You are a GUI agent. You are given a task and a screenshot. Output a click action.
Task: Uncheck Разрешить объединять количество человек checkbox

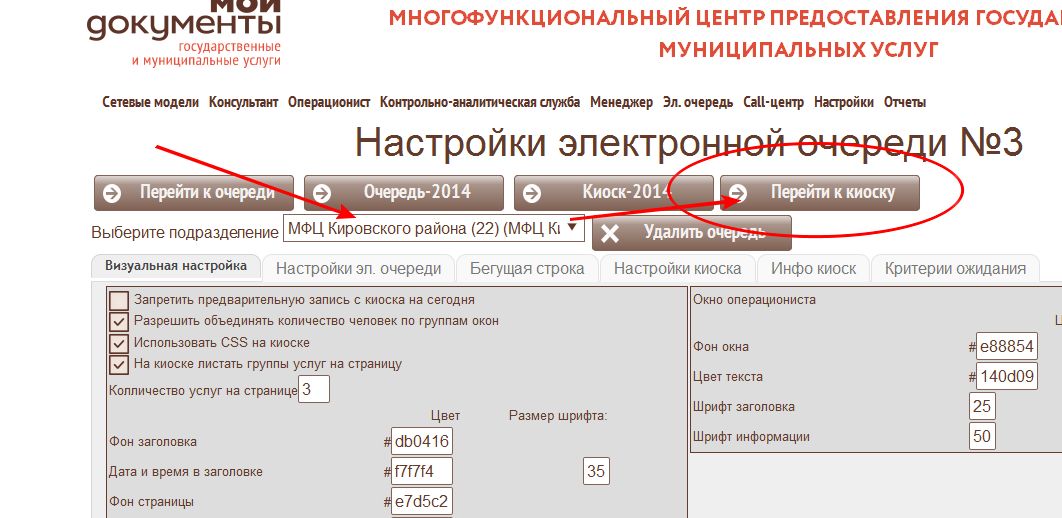pos(119,321)
